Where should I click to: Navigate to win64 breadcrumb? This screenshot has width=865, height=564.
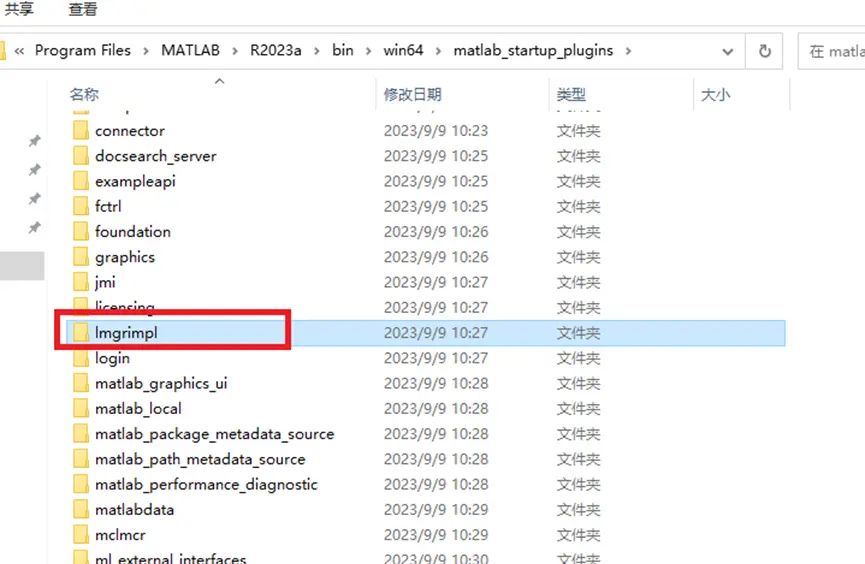pyautogui.click(x=403, y=51)
